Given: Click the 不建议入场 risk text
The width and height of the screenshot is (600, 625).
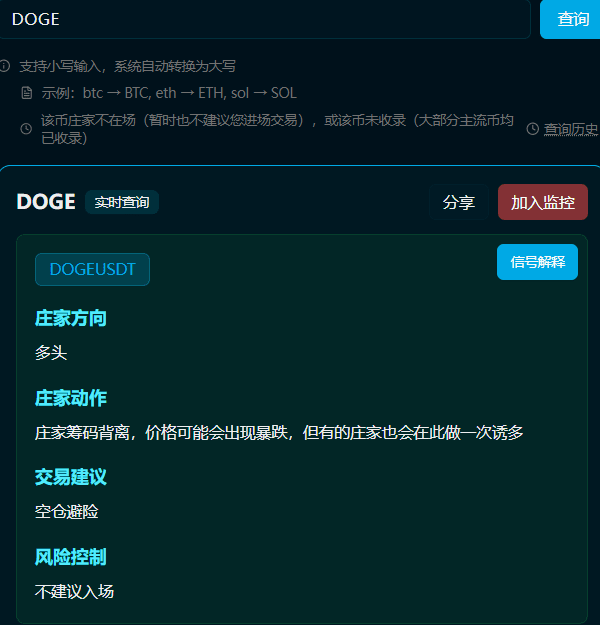Looking at the screenshot, I should coord(75,592).
